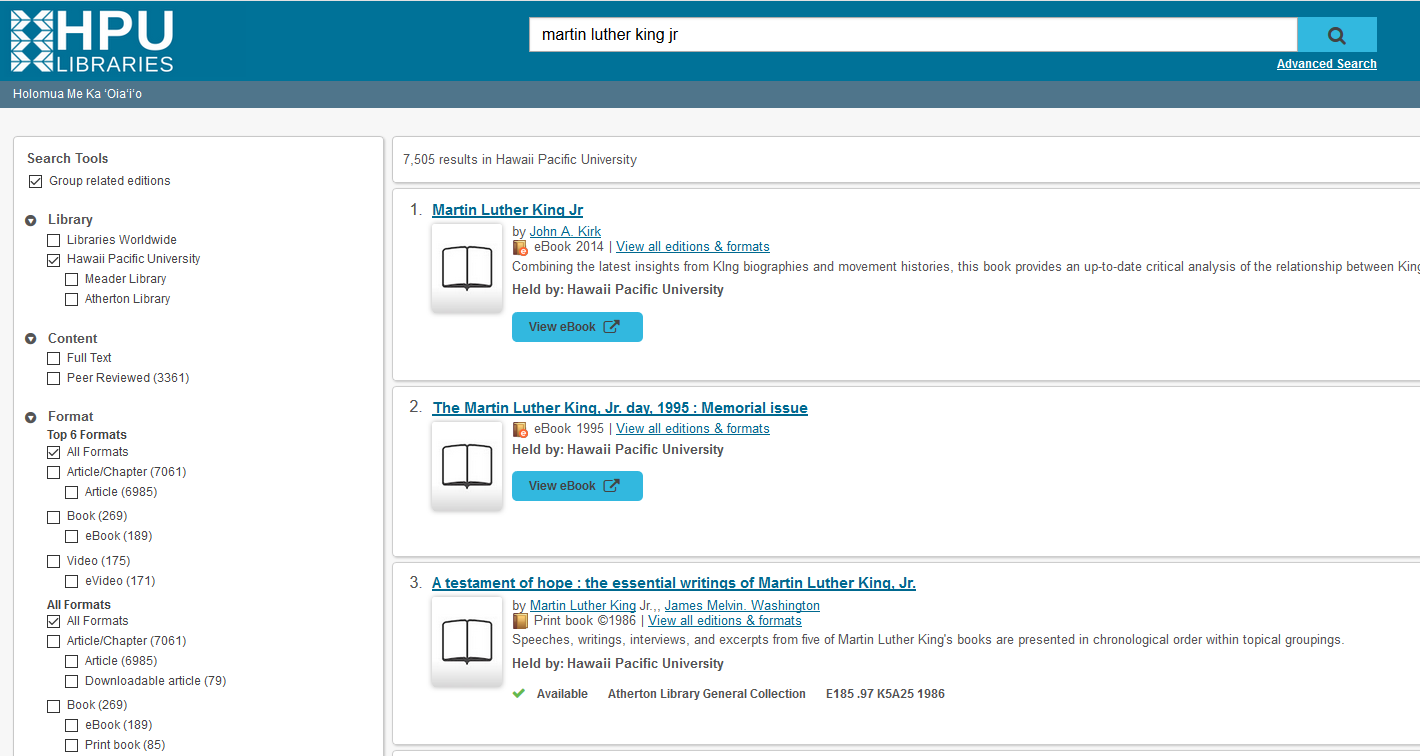Image resolution: width=1420 pixels, height=756 pixels.
Task: View all editions & formats for the 1986 print book
Action: pyautogui.click(x=725, y=621)
